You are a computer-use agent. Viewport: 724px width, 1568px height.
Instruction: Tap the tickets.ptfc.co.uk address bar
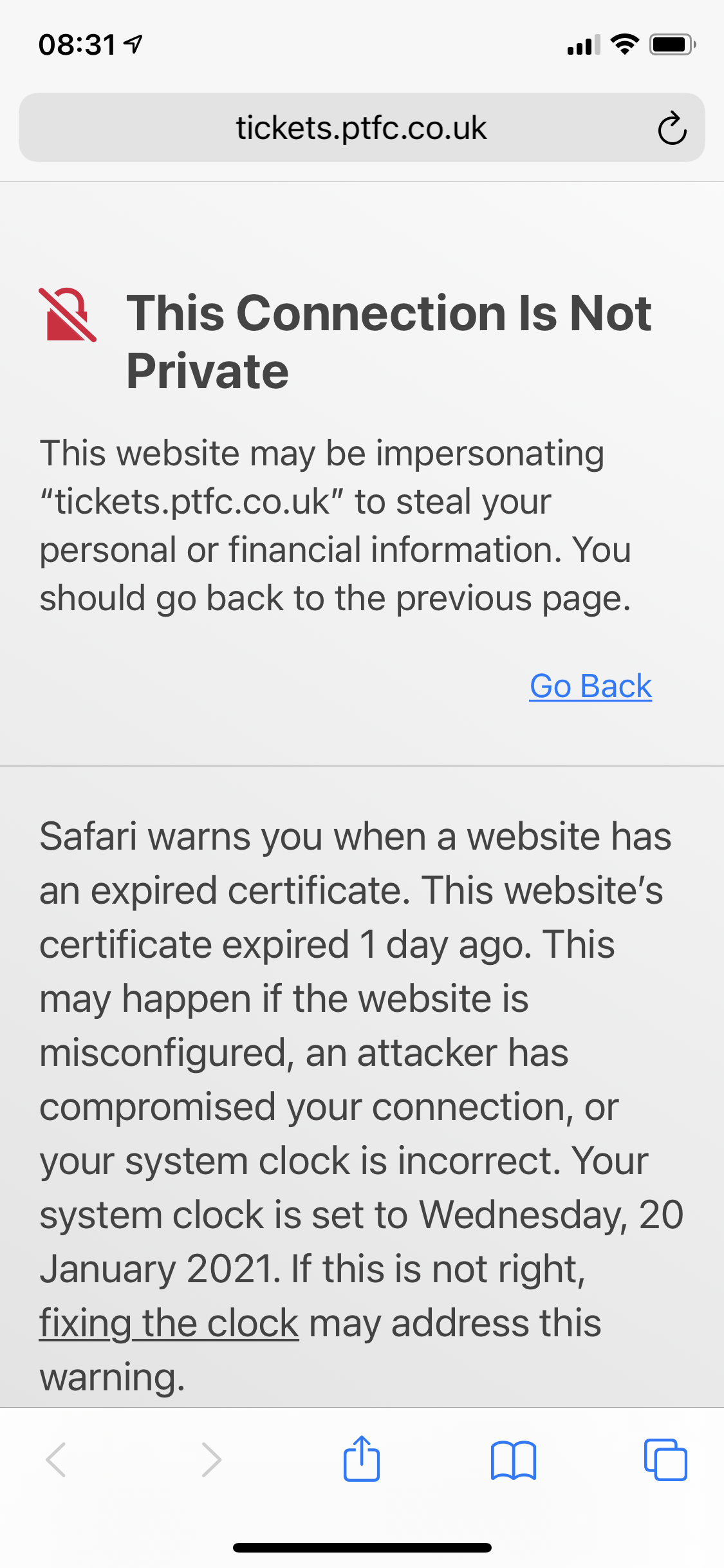tap(362, 127)
